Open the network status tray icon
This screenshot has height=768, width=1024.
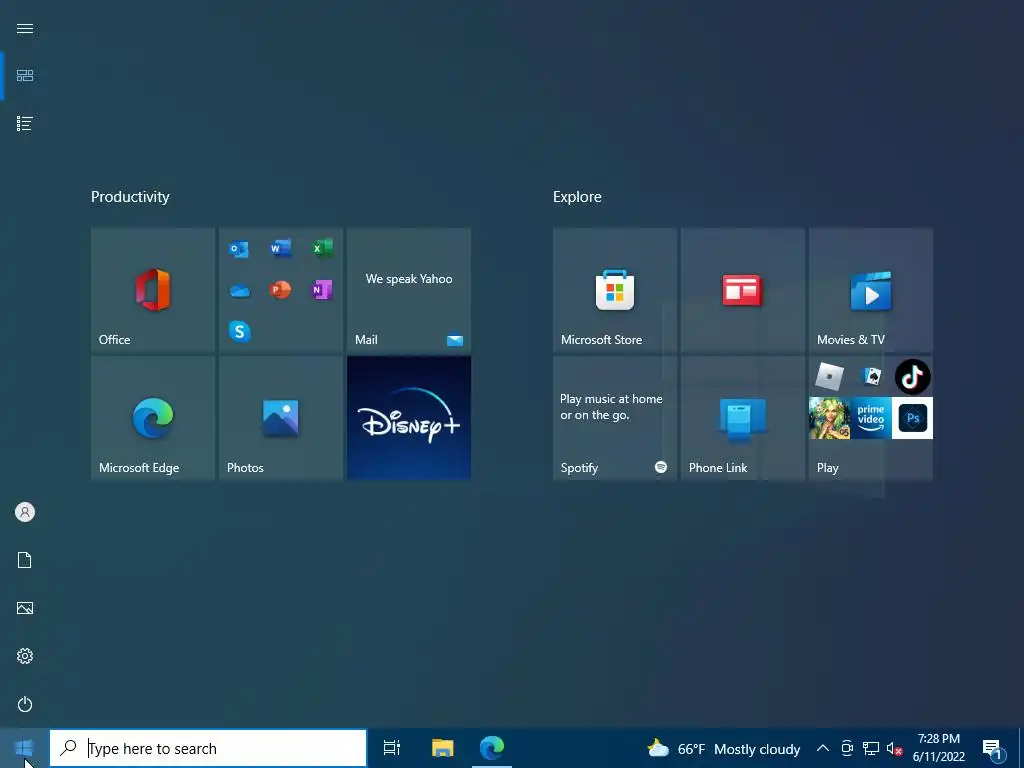(x=871, y=748)
